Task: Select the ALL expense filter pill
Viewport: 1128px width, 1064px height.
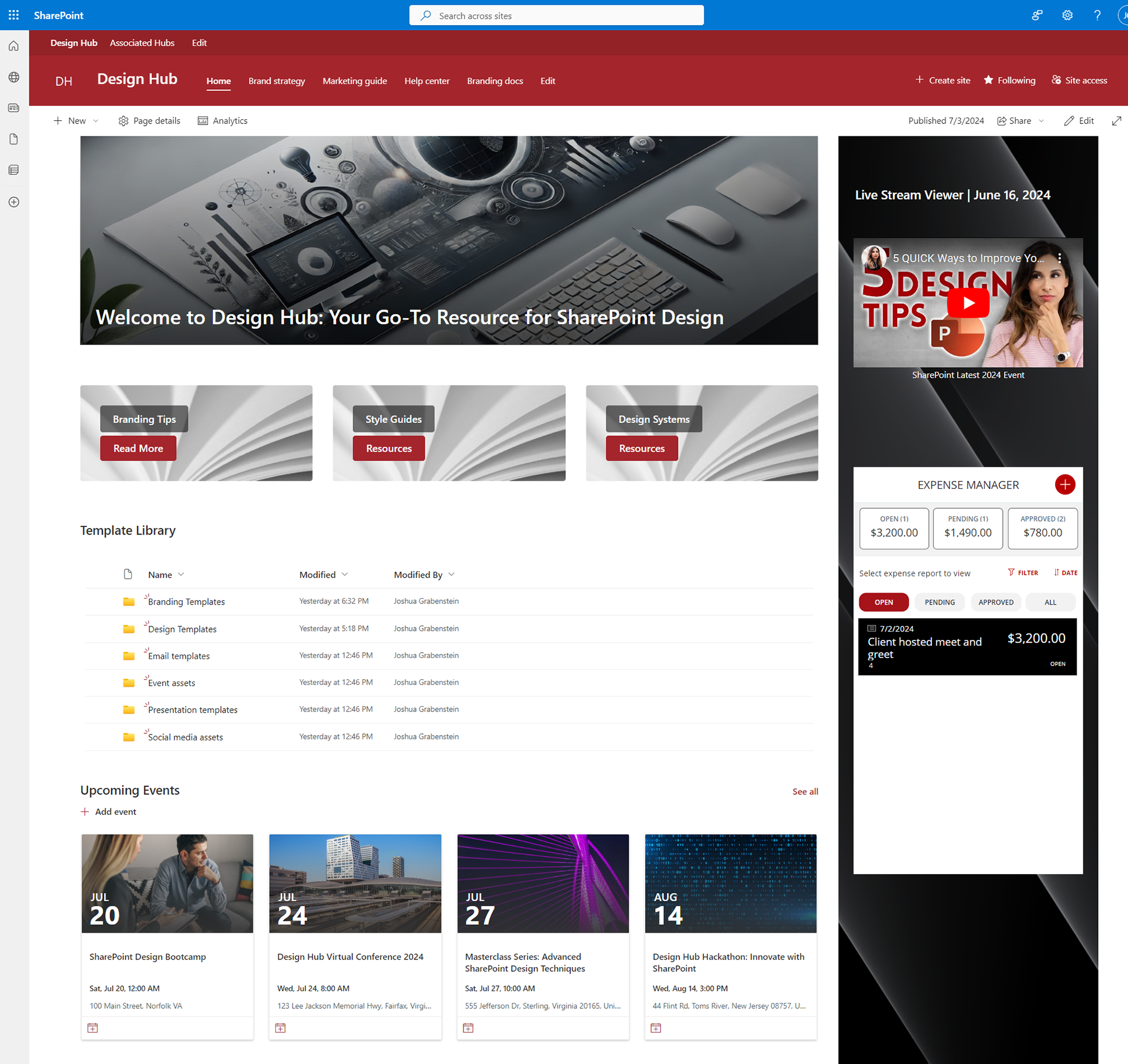Action: [x=1050, y=602]
